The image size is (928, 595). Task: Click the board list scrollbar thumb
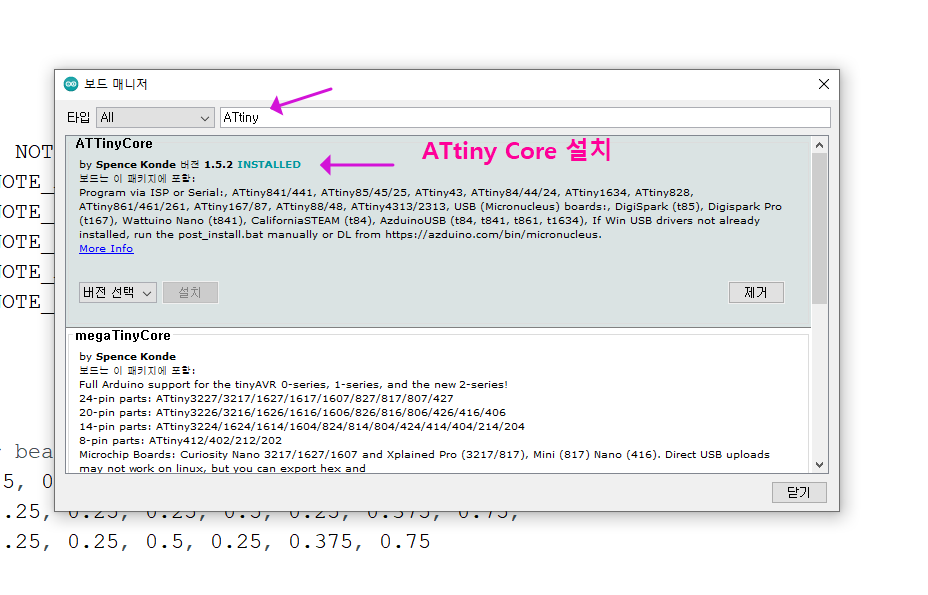click(x=820, y=229)
